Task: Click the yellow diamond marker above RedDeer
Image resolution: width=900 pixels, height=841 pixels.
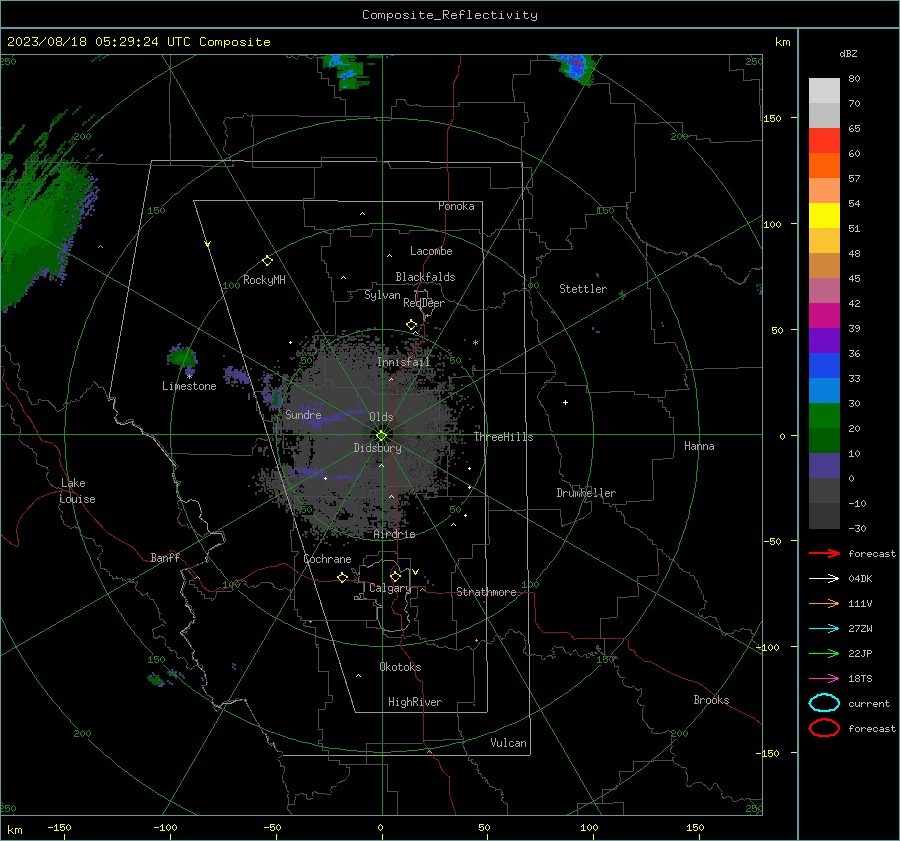Action: tap(412, 325)
